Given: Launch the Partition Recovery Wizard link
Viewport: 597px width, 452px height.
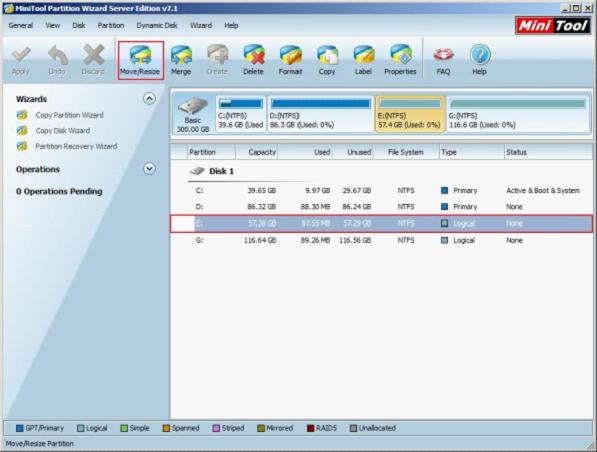Looking at the screenshot, I should coord(76,146).
